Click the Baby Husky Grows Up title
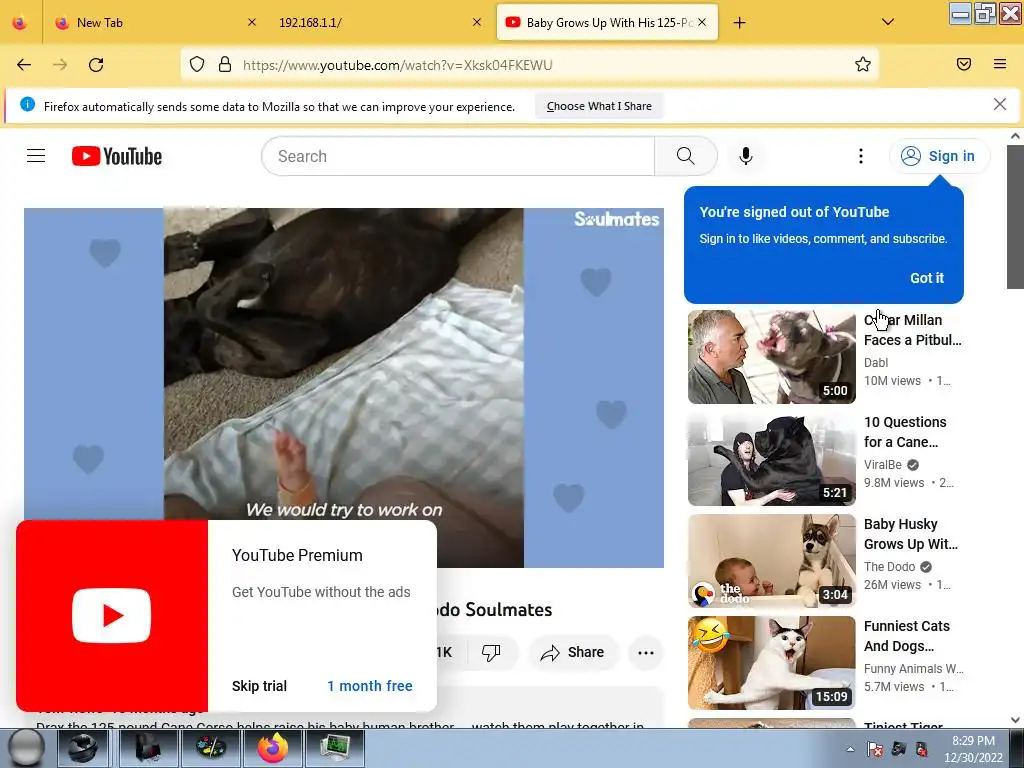This screenshot has width=1024, height=768. (911, 534)
